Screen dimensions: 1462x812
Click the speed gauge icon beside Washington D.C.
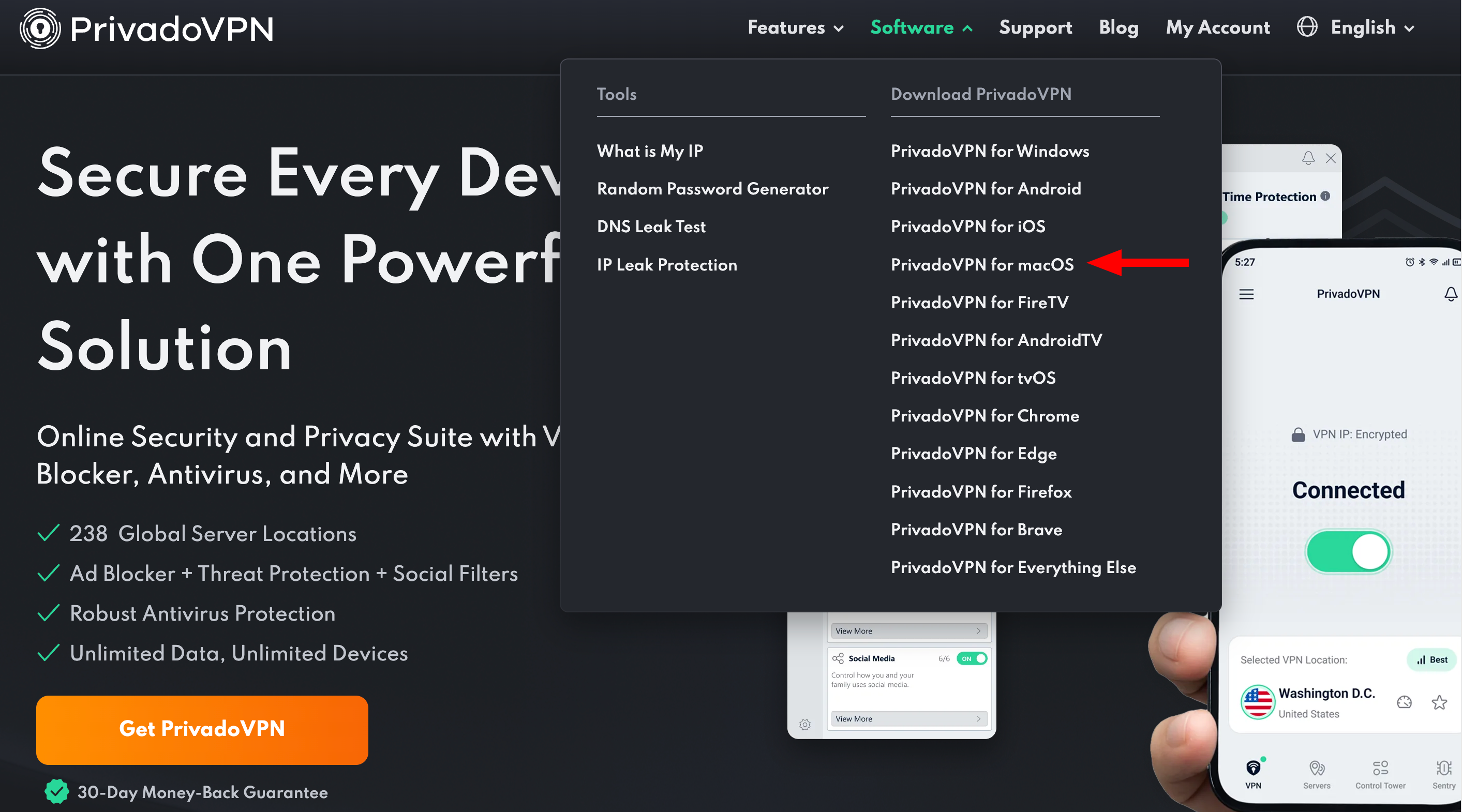click(x=1404, y=702)
